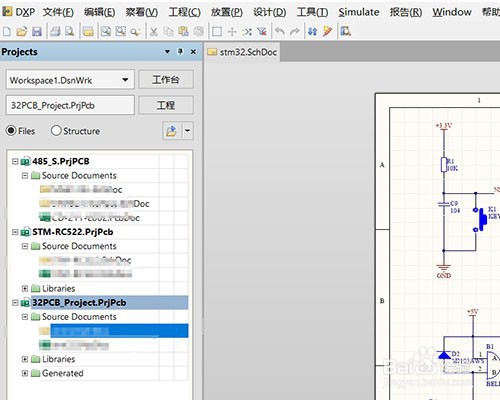
Task: Activate the cross probe tool
Action: (327, 32)
